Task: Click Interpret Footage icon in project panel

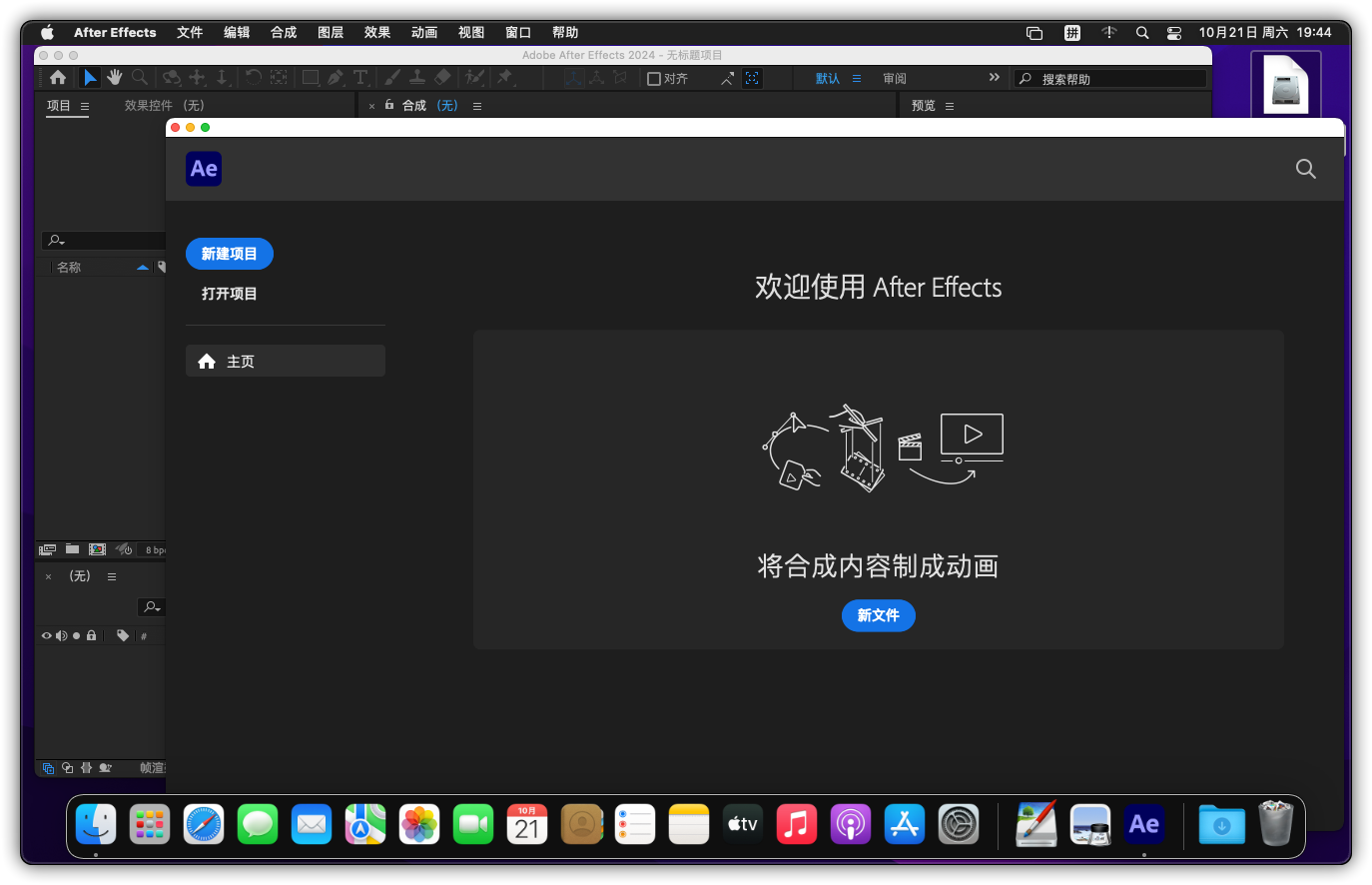Action: click(x=47, y=549)
